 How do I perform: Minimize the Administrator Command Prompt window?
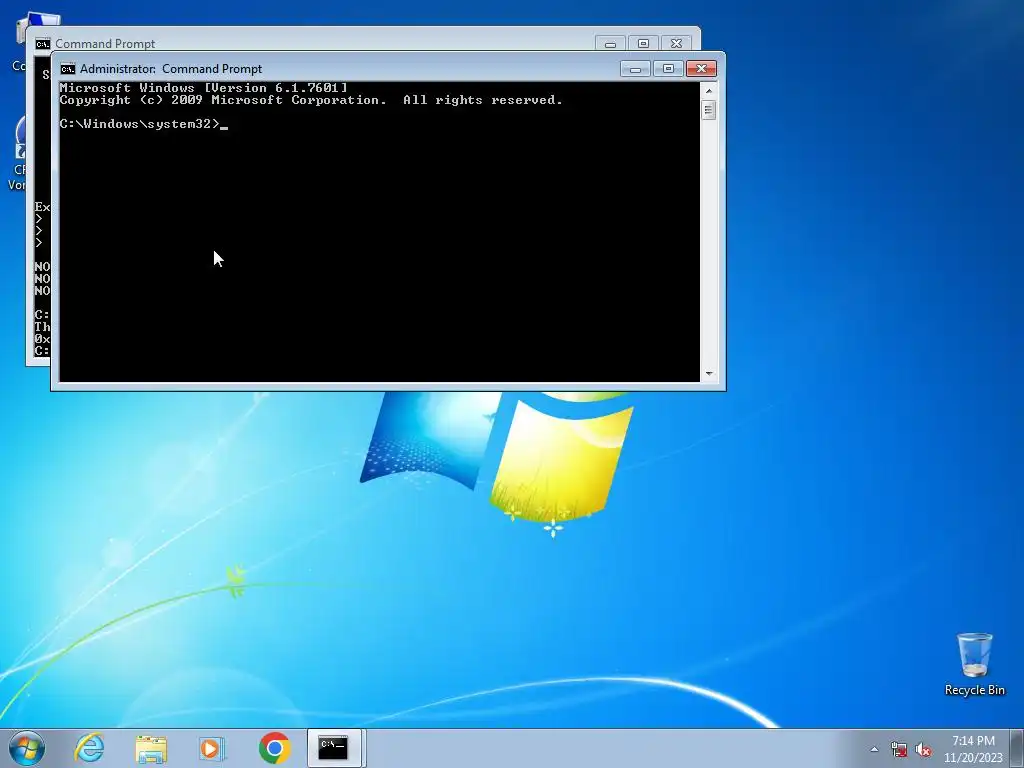point(635,69)
